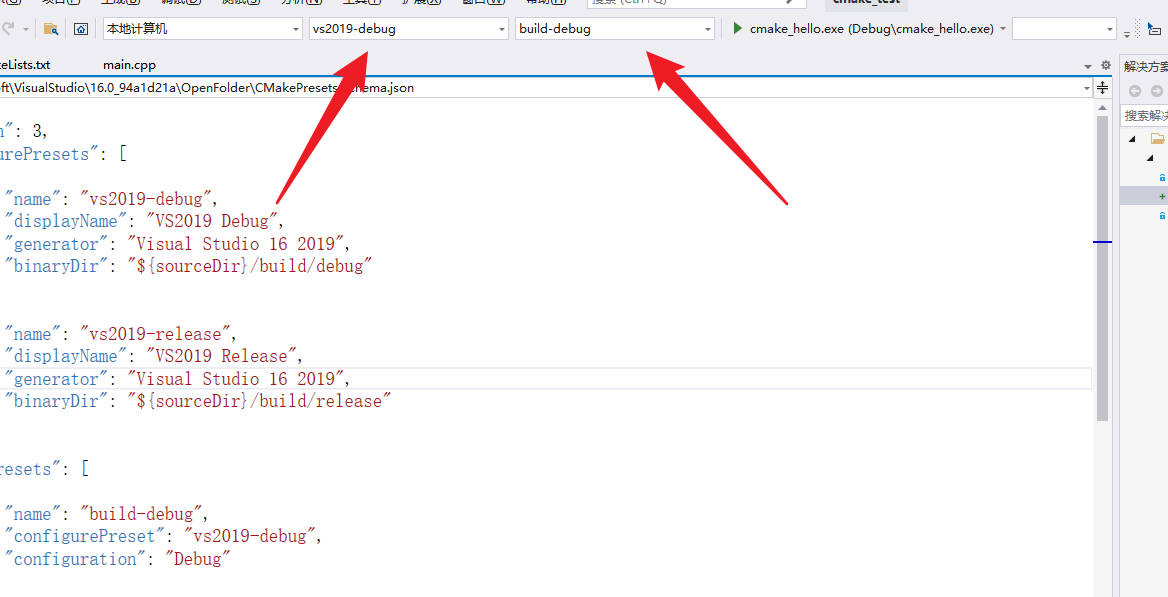Click the folder browse icon on the toolbar
This screenshot has width=1168, height=597.
[50, 28]
